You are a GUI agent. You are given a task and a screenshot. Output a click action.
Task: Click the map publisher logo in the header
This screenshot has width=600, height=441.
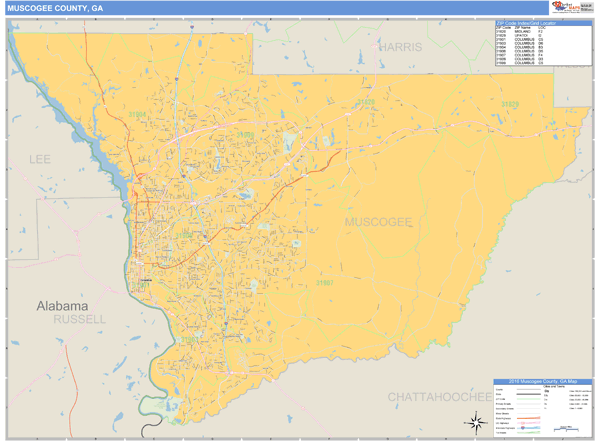(572, 8)
